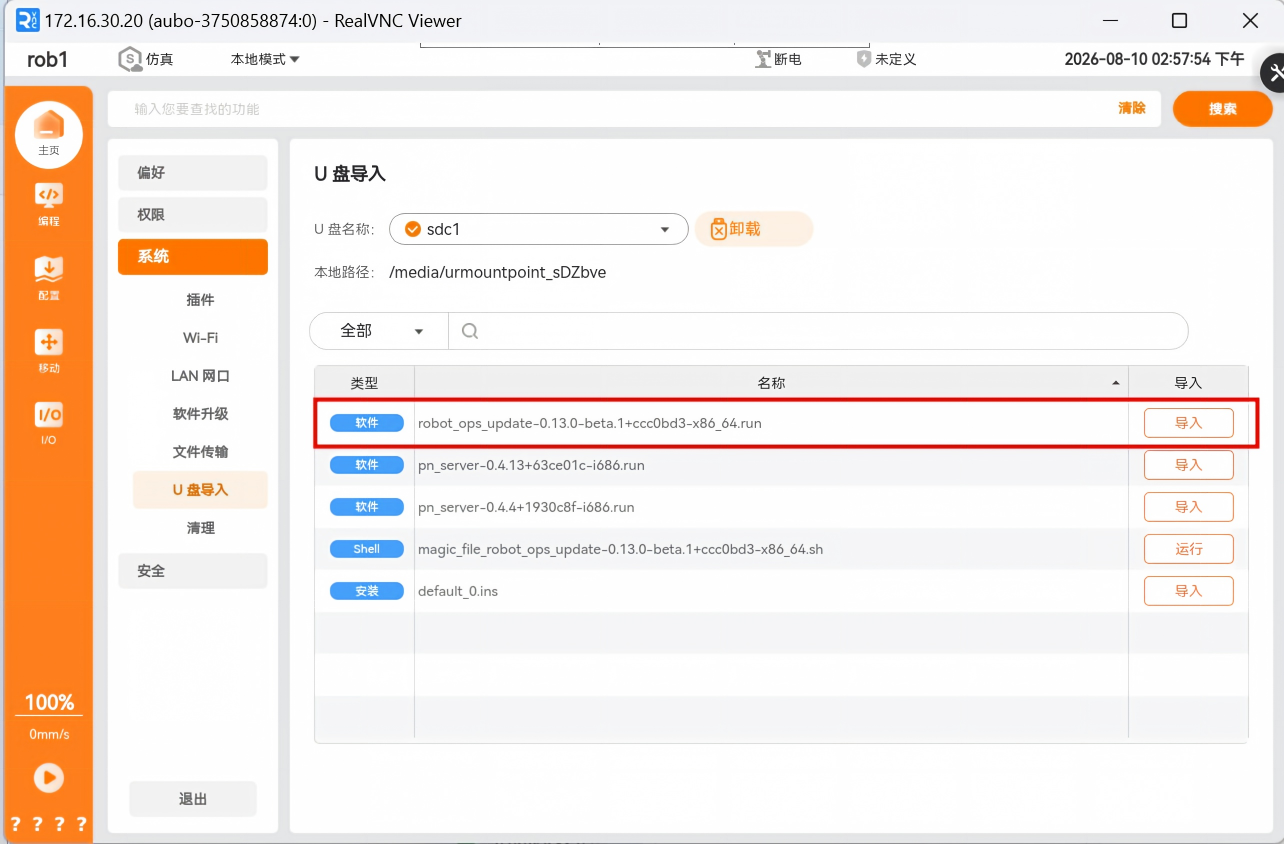Screen dimensions: 1284x844
Task: Go to 文件传输 file transfer
Action: [200, 452]
